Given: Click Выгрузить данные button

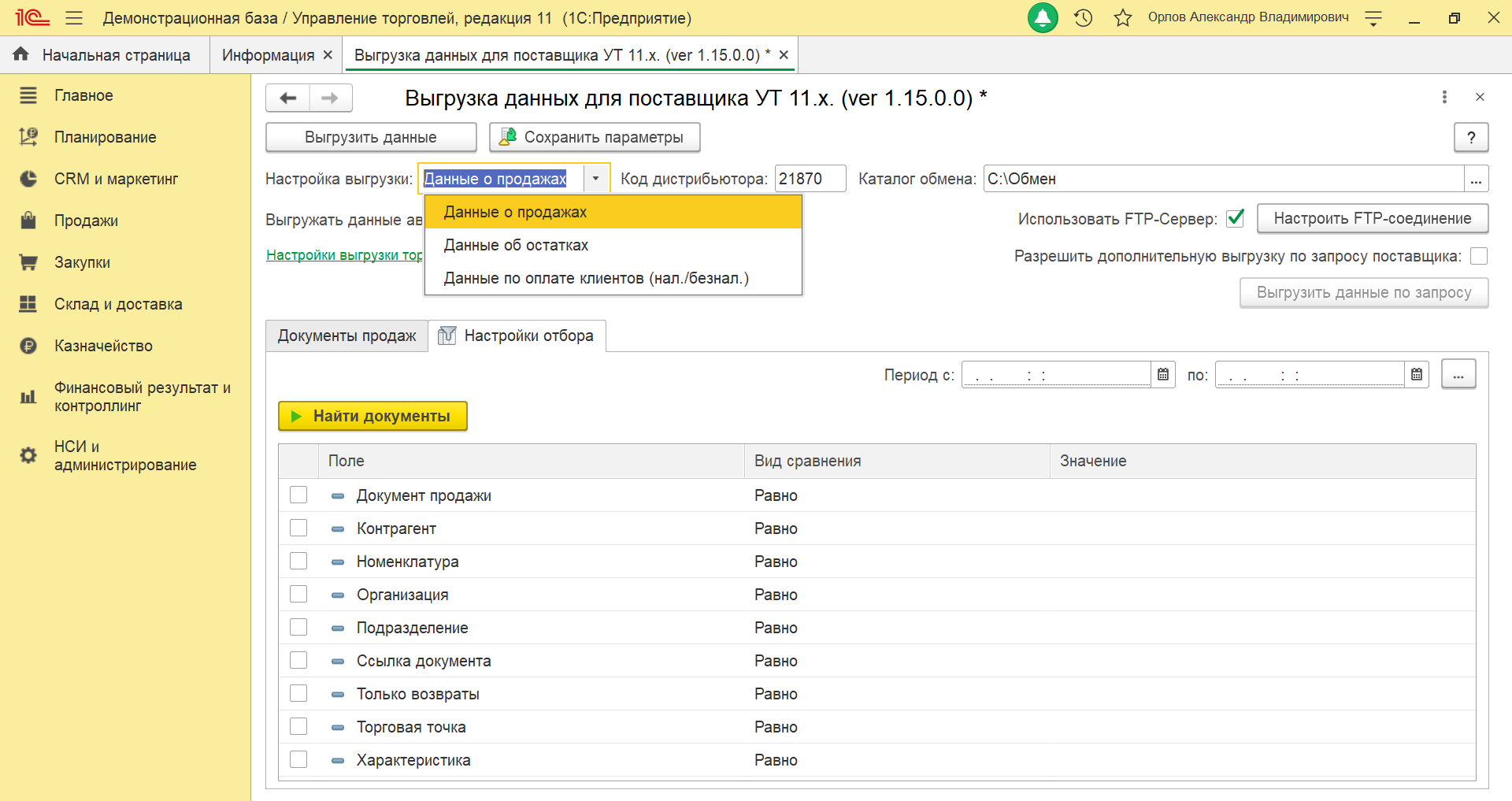Looking at the screenshot, I should coord(371,137).
